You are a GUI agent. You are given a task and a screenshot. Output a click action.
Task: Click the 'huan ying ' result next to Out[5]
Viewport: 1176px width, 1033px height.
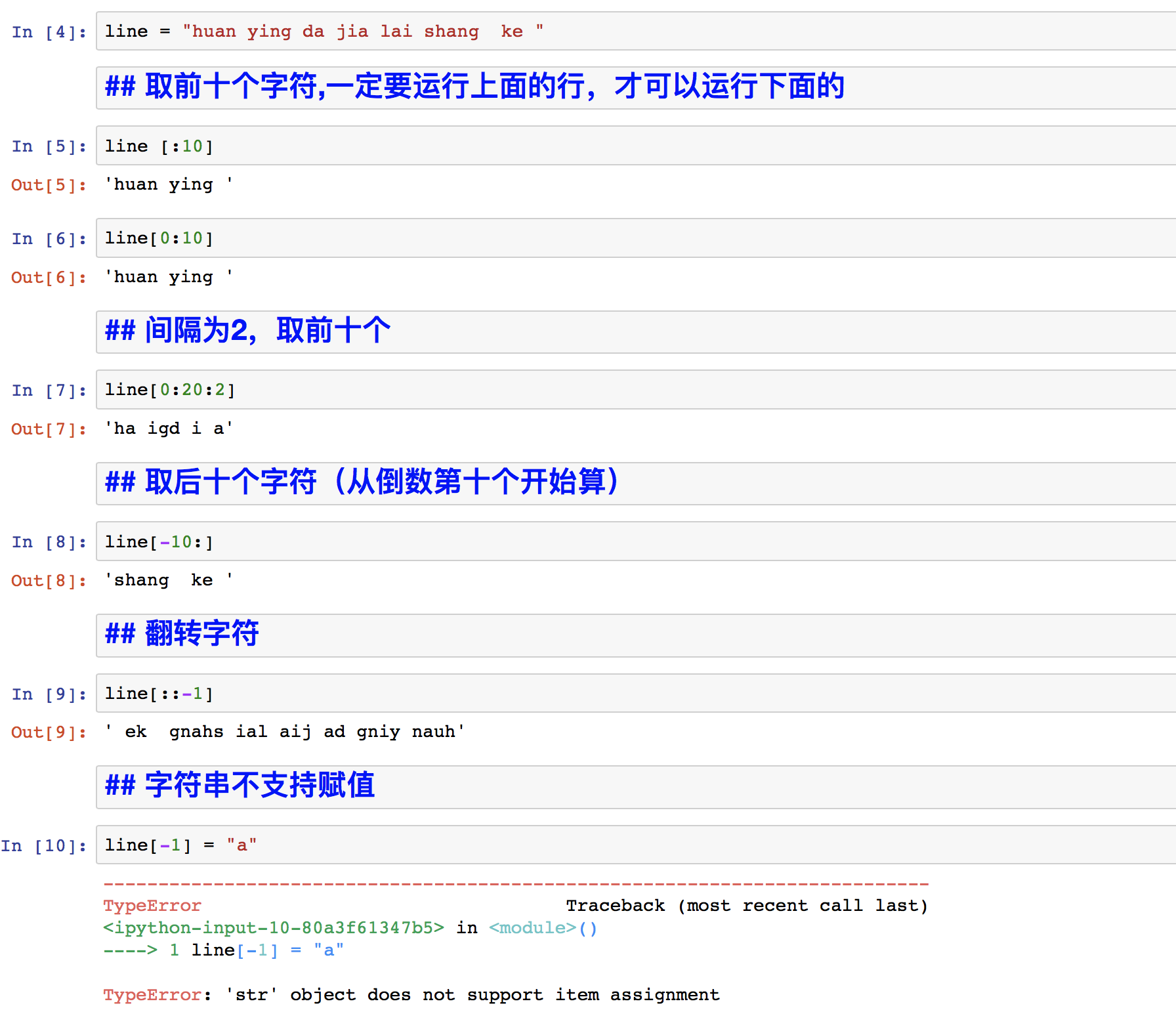pos(169,184)
